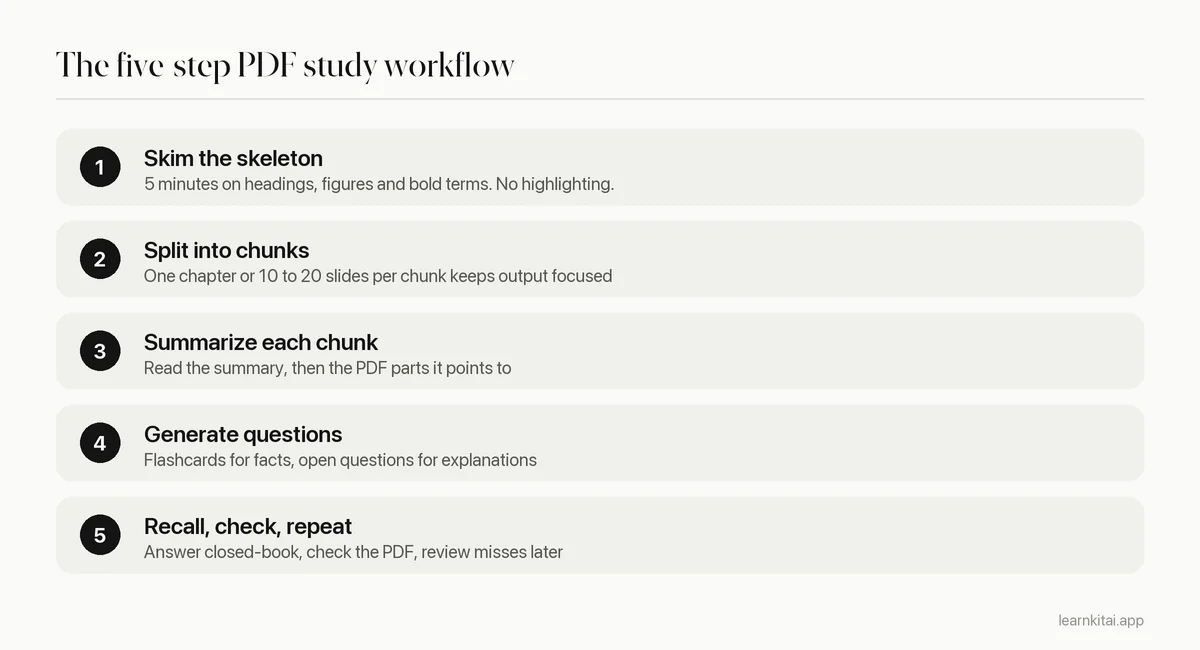
Task: Open the learnkitai.app link
Action: click(x=1101, y=620)
